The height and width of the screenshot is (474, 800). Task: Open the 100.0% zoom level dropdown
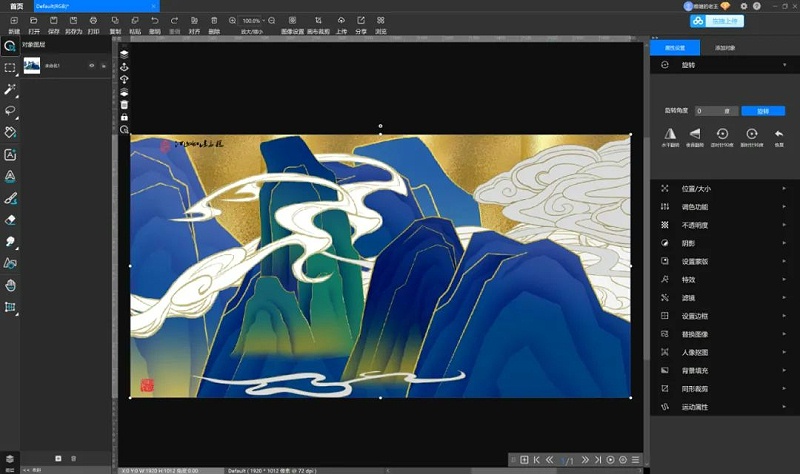point(251,20)
